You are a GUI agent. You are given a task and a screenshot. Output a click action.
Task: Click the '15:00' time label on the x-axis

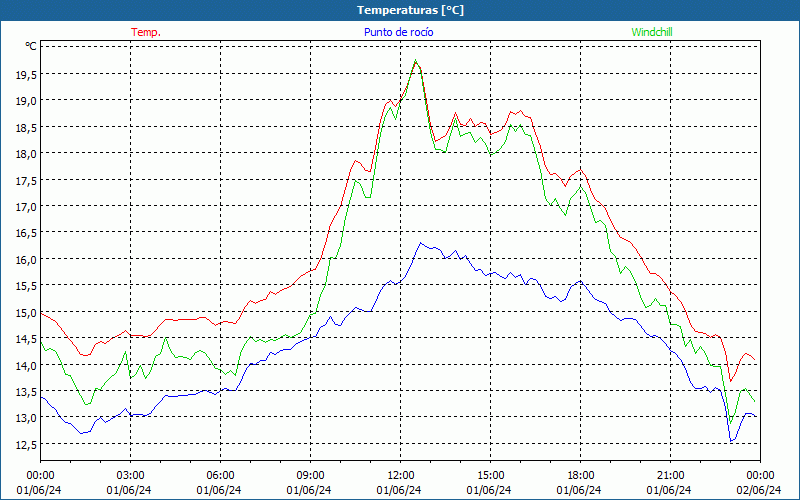click(x=490, y=476)
